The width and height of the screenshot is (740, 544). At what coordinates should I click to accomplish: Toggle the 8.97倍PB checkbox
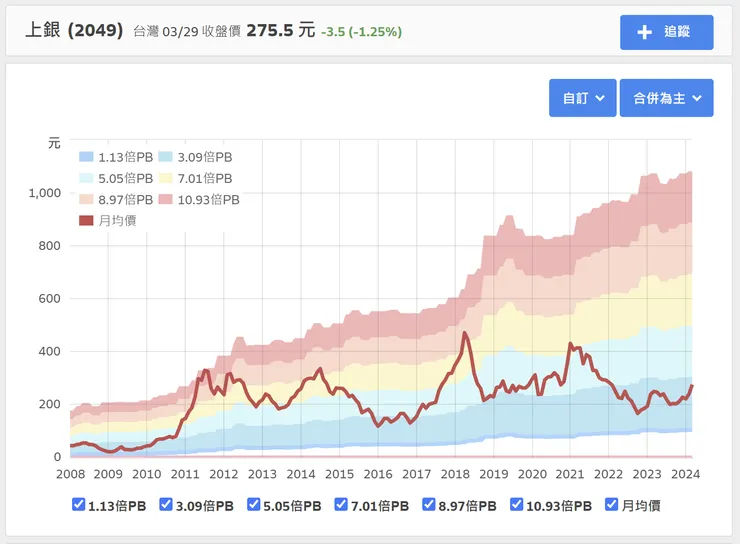click(x=430, y=505)
